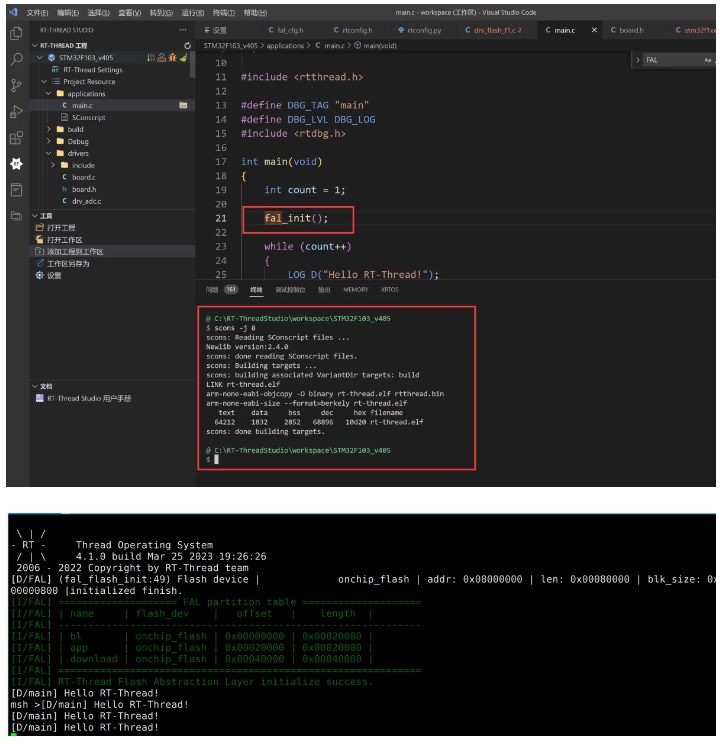Collapse the Project Resource node
The width and height of the screenshot is (720, 744).
click(x=44, y=82)
